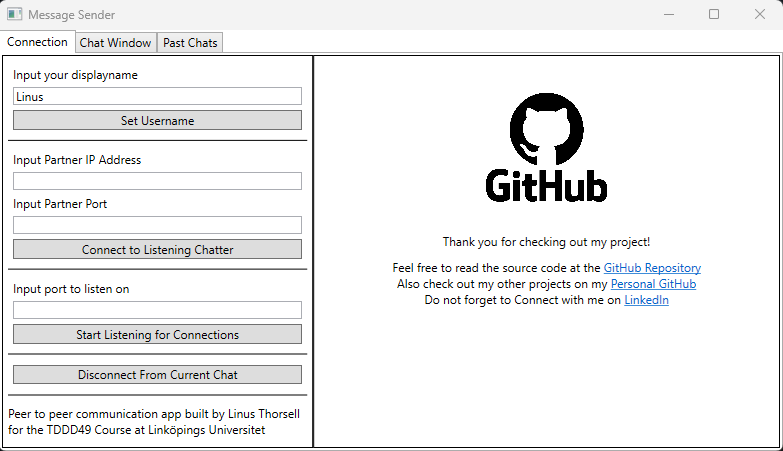
Task: Click the GitHub logo image
Action: click(546, 148)
